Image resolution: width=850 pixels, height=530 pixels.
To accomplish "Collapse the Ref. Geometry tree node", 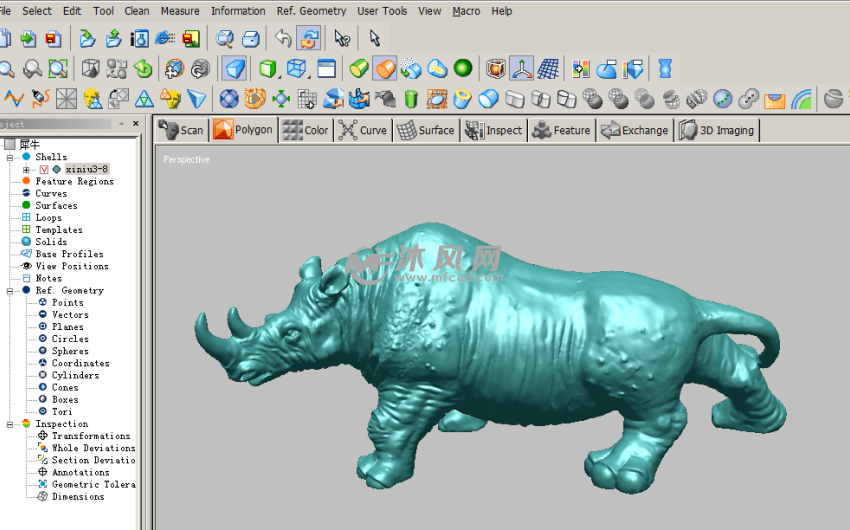I will coord(11,291).
